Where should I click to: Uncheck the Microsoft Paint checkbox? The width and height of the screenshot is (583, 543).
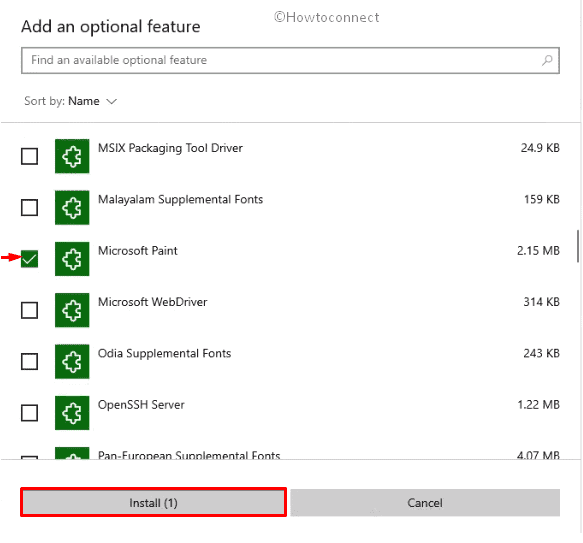click(x=29, y=259)
